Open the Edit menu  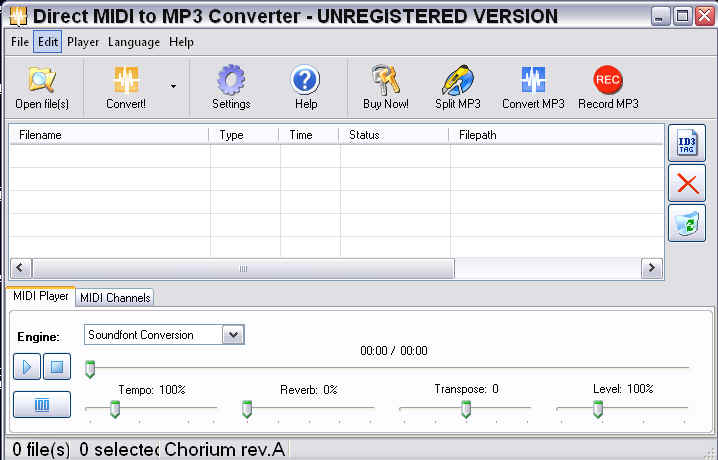(x=48, y=42)
